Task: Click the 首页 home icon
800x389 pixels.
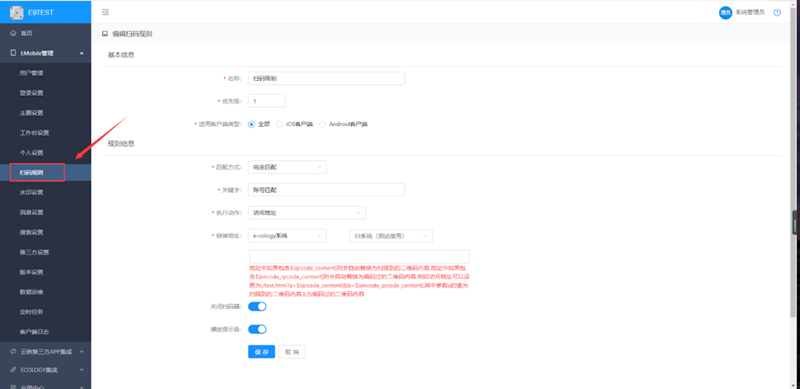Action: (14, 33)
